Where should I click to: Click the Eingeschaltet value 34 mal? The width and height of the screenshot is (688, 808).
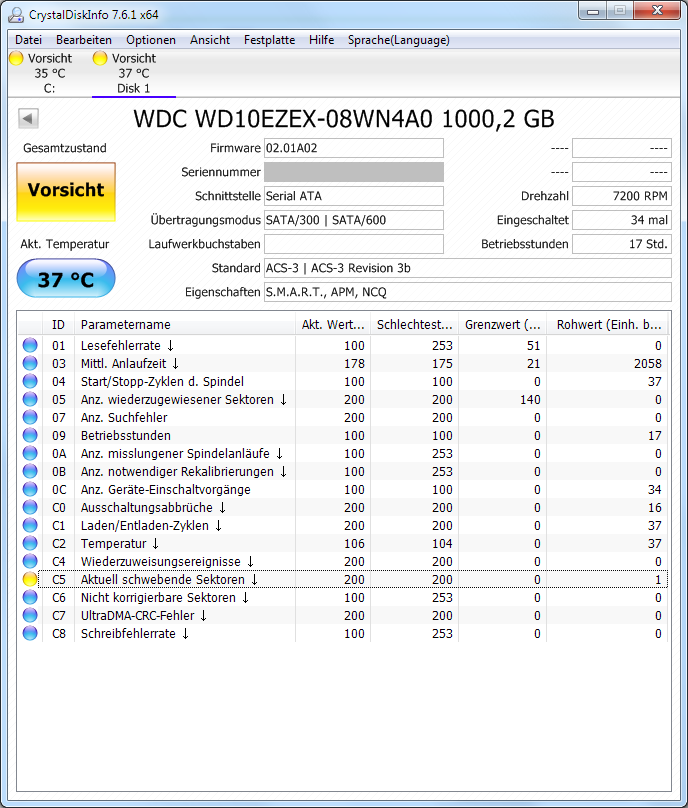coord(622,220)
